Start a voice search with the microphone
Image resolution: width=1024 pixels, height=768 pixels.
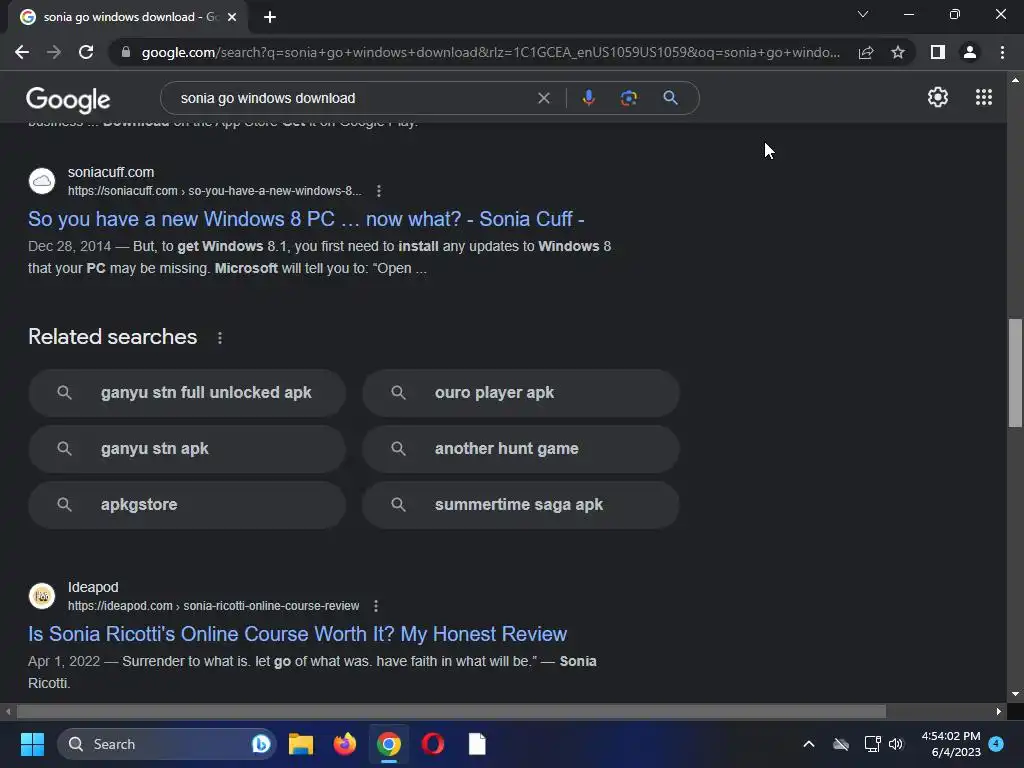coord(588,98)
